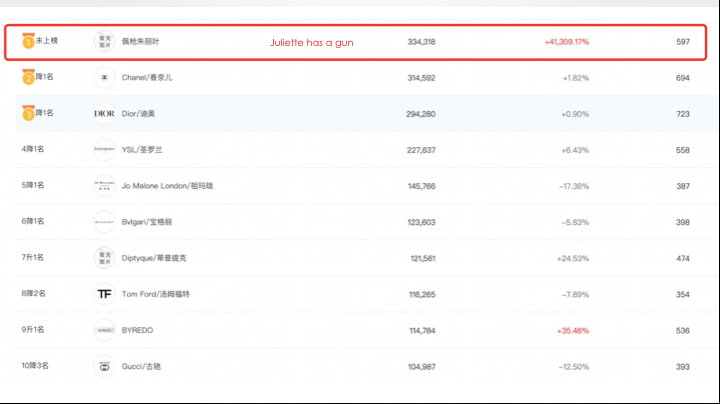Viewport: 720px width, 404px height.
Task: Open the Dior/迪奥 brand name
Action: point(138,113)
